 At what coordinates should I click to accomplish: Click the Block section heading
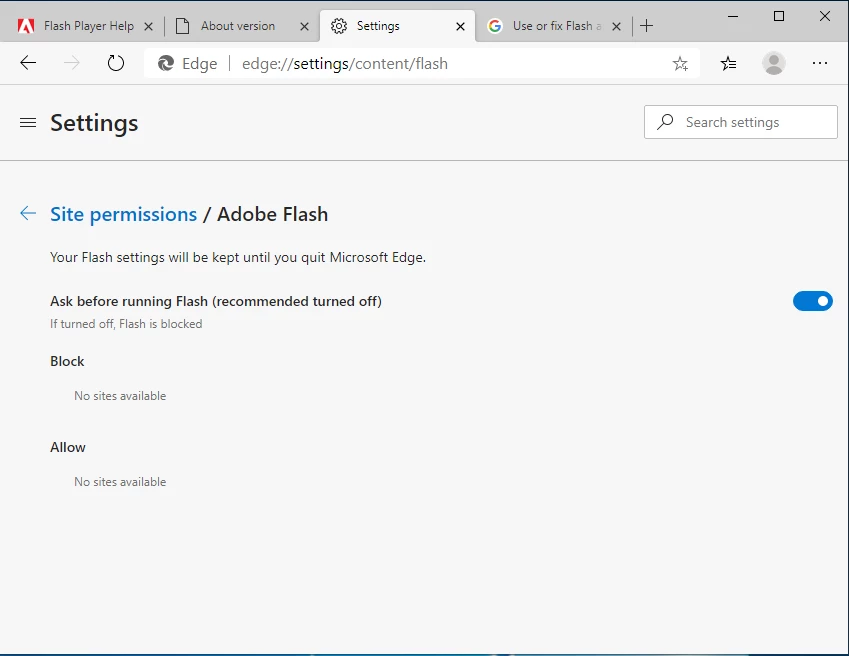pyautogui.click(x=67, y=361)
